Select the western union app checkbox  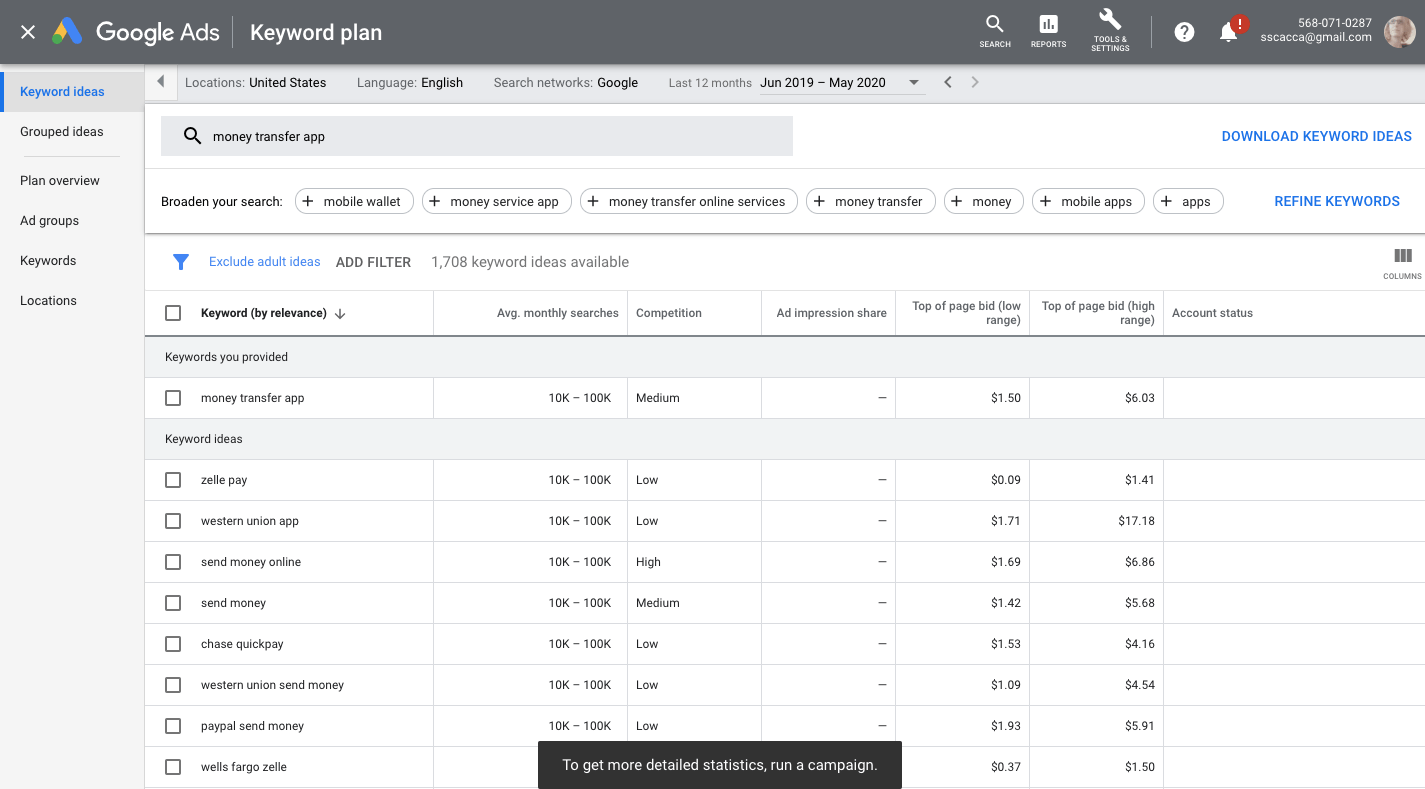click(x=173, y=521)
